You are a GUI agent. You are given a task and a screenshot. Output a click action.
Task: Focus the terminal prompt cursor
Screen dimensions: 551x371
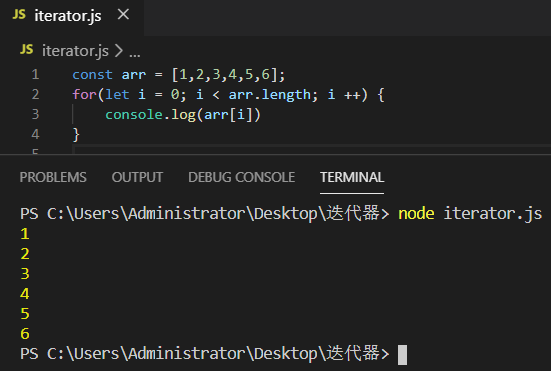point(402,355)
